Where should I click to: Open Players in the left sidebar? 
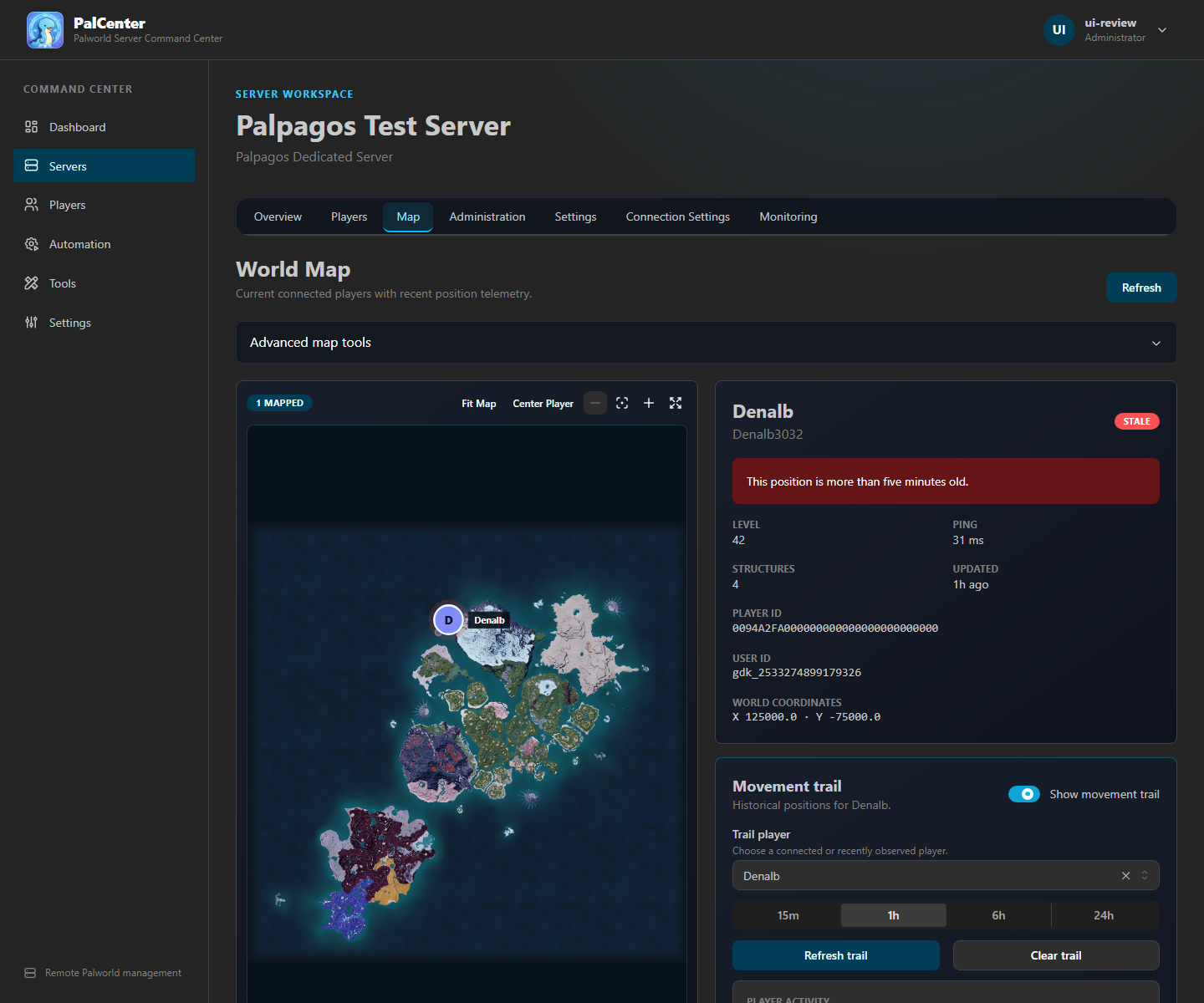click(105, 205)
